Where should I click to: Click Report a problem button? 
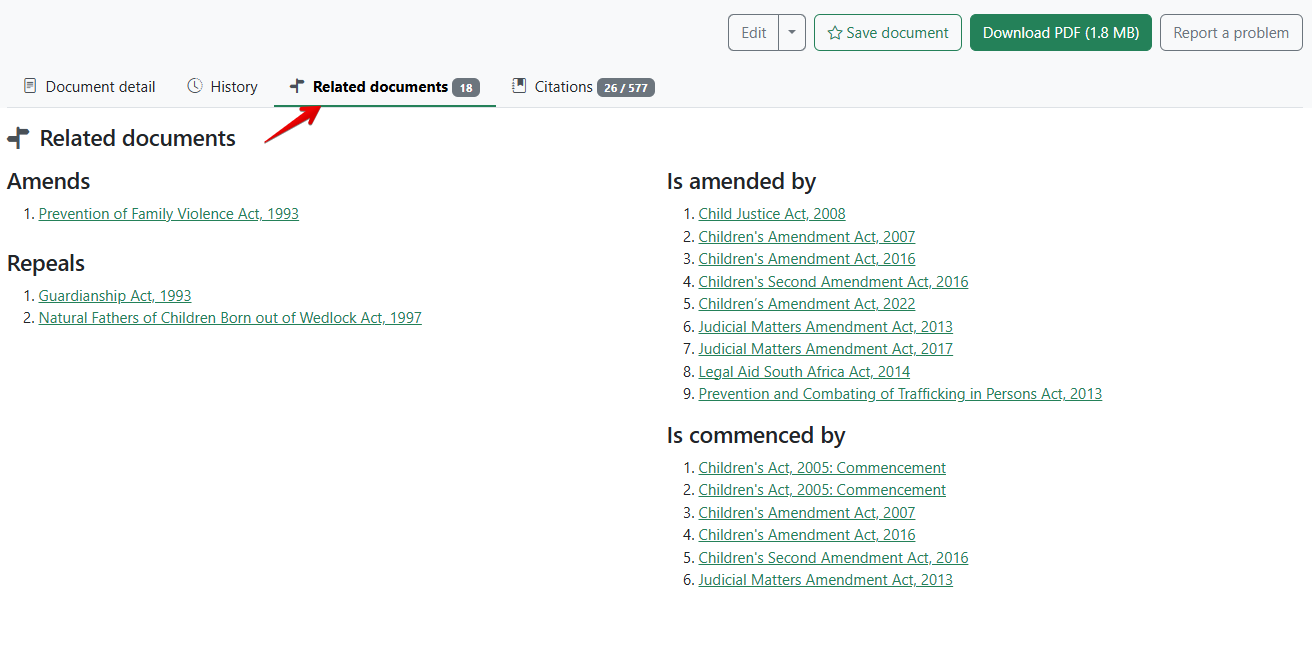pyautogui.click(x=1230, y=33)
